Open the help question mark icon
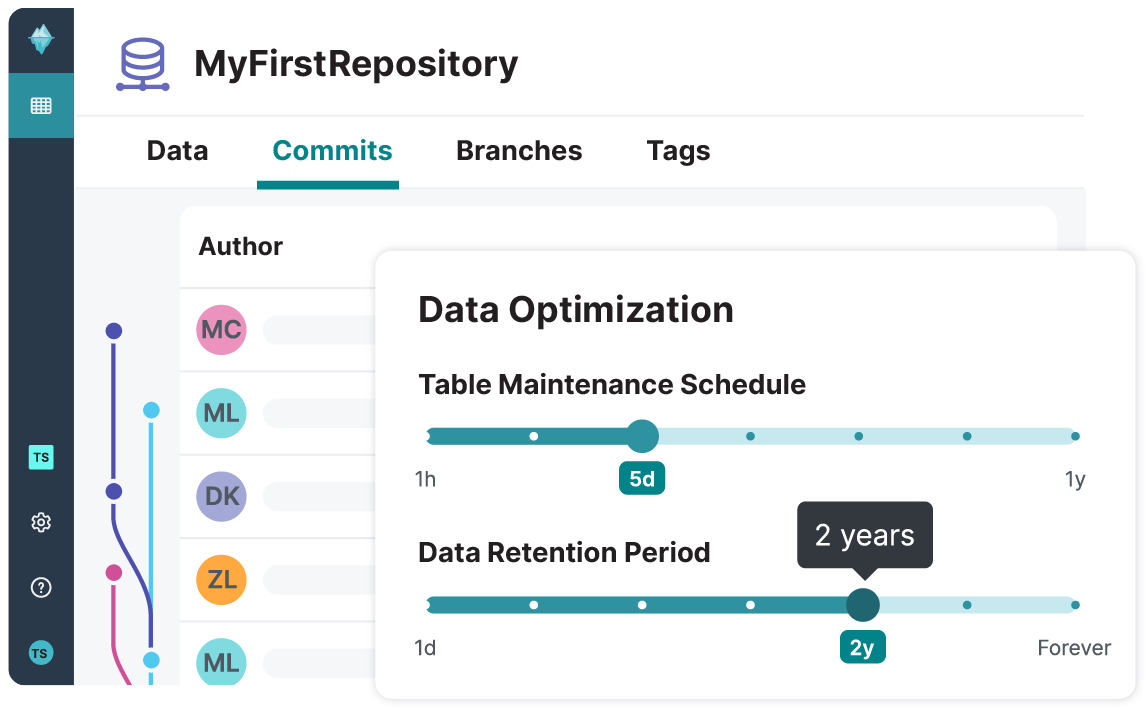Viewport: 1146px width, 709px height. (x=41, y=587)
